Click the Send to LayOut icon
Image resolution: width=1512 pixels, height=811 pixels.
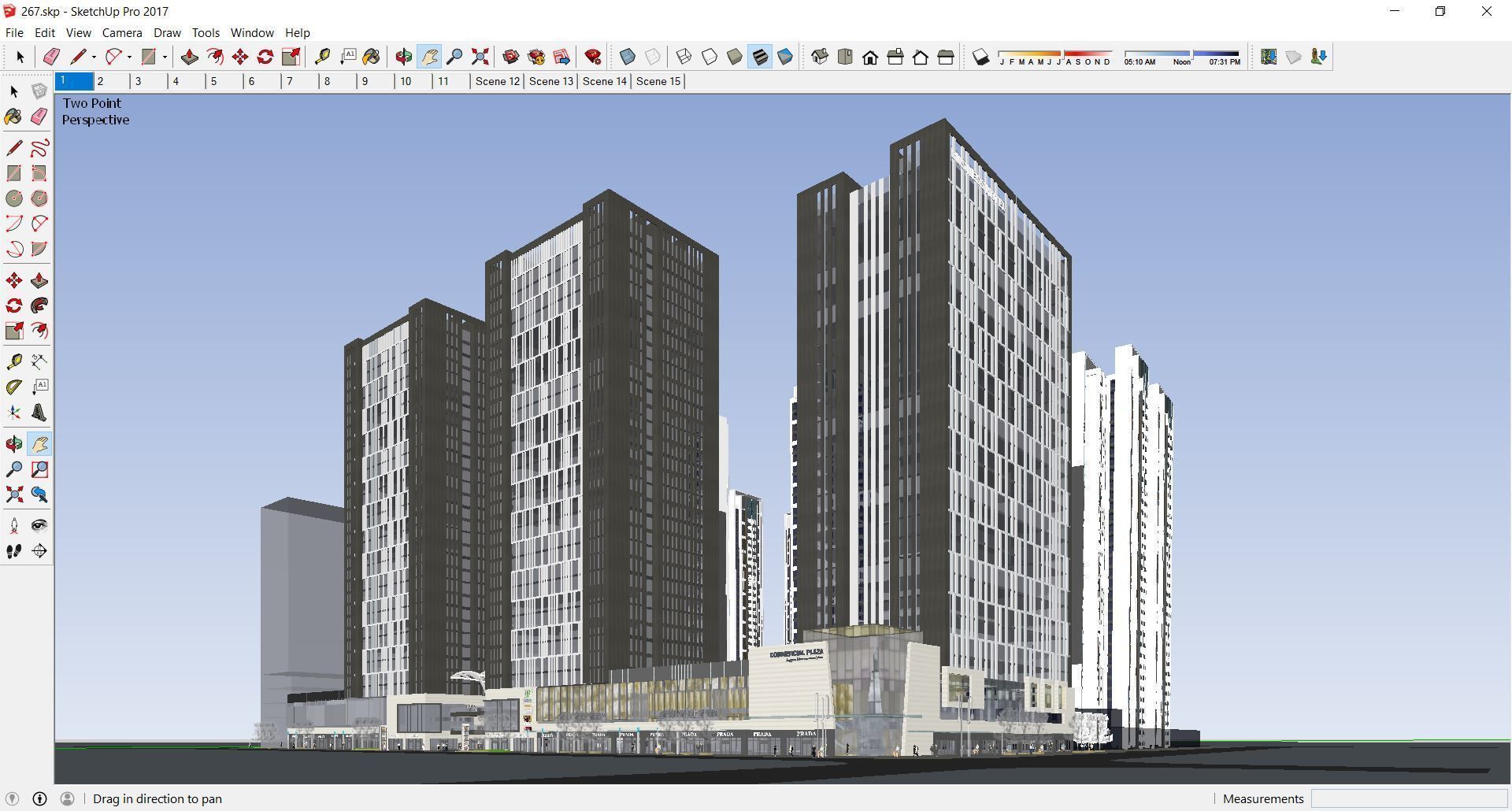point(561,57)
